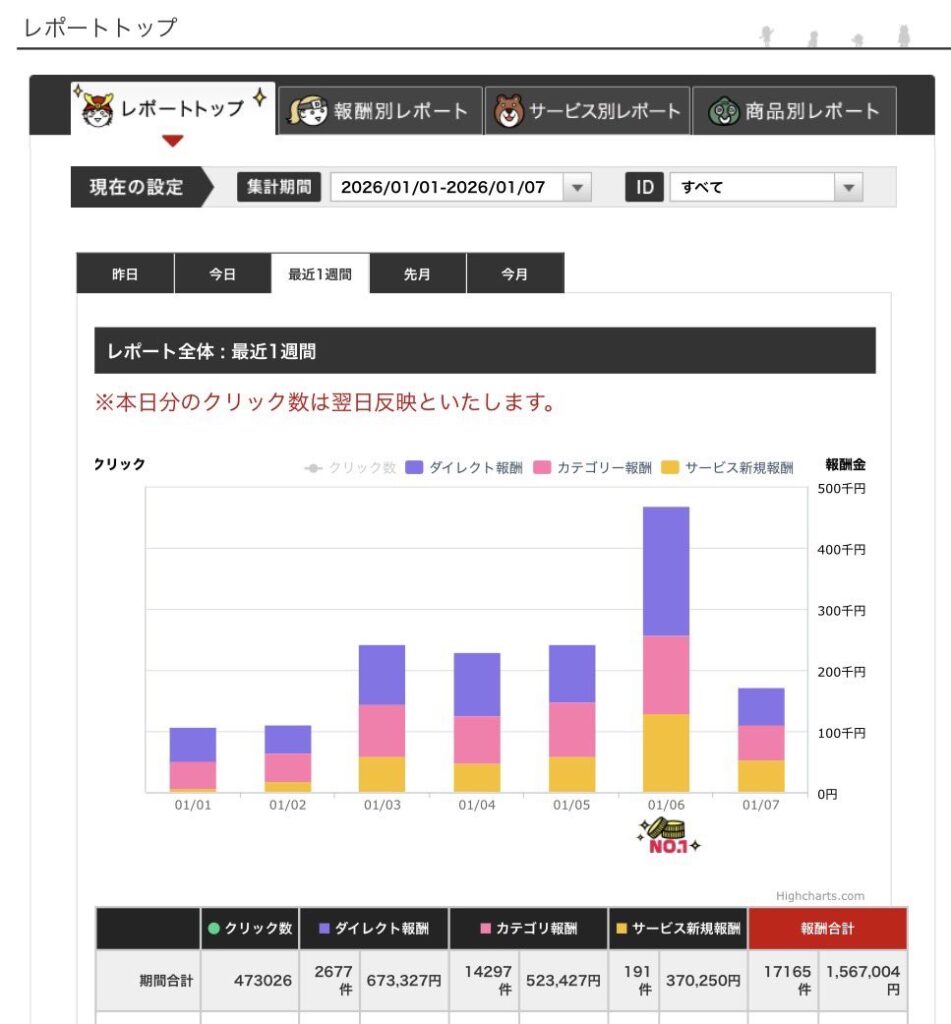The height and width of the screenshot is (1024, 951).
Task: Toggle カテゴリー報酬 series in chart legend
Action: pyautogui.click(x=593, y=468)
